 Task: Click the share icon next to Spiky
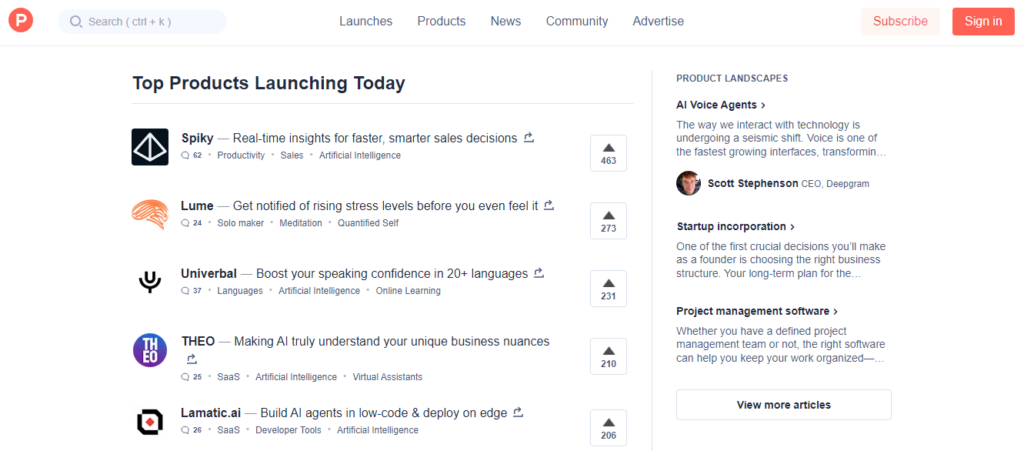[529, 138]
